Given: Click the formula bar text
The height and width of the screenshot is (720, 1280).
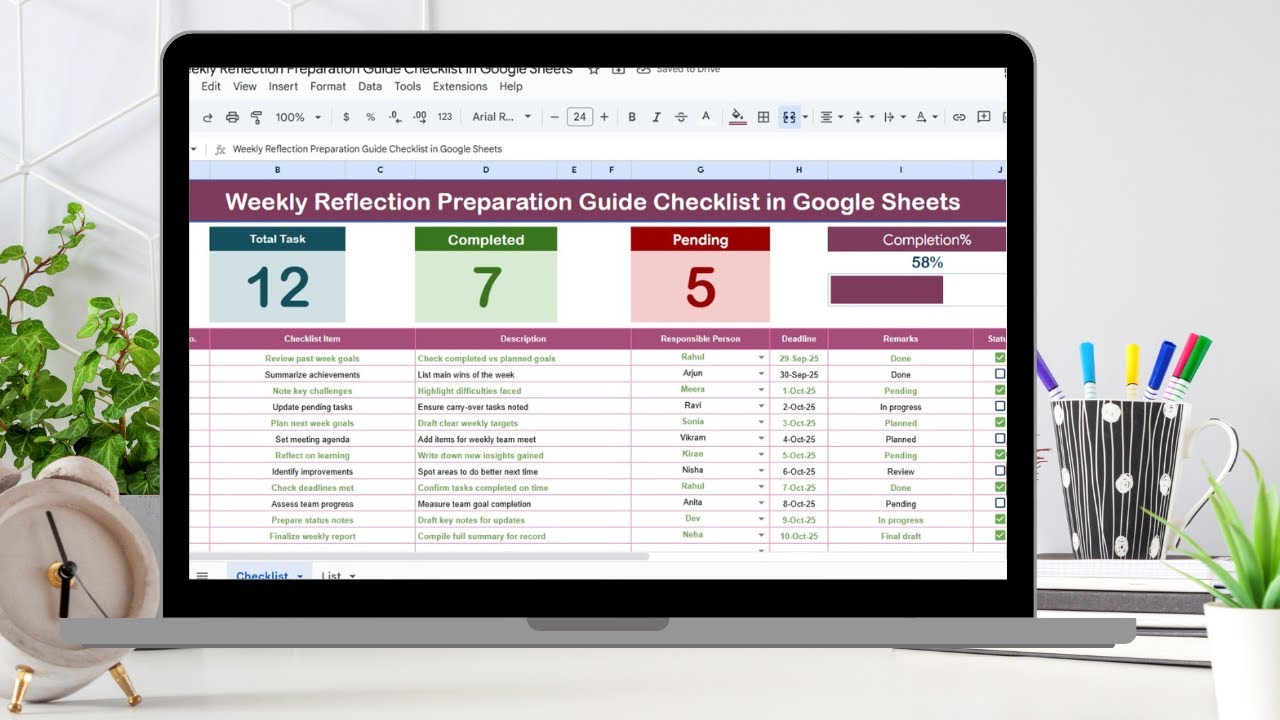Looking at the screenshot, I should pos(367,149).
